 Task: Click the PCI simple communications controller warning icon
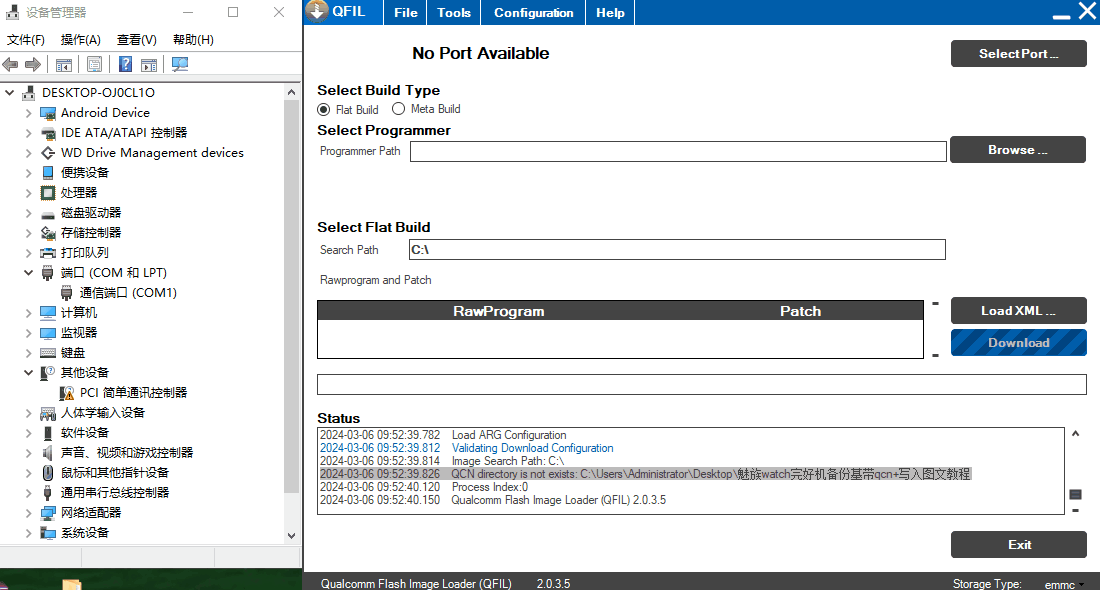(x=67, y=393)
